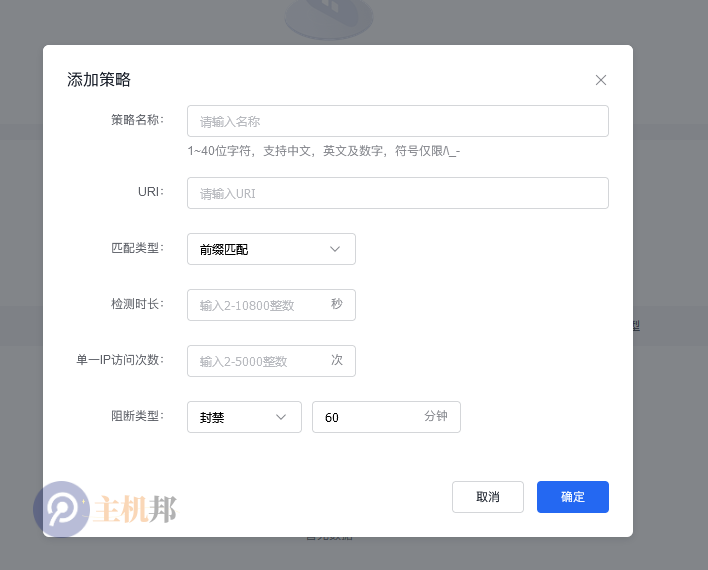Click the 添加策略 dialog title

tap(99, 79)
